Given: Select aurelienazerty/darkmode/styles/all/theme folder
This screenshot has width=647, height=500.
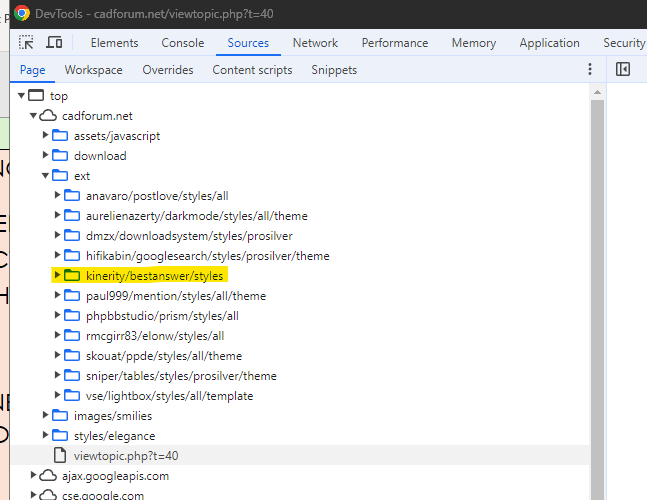Looking at the screenshot, I should point(196,216).
